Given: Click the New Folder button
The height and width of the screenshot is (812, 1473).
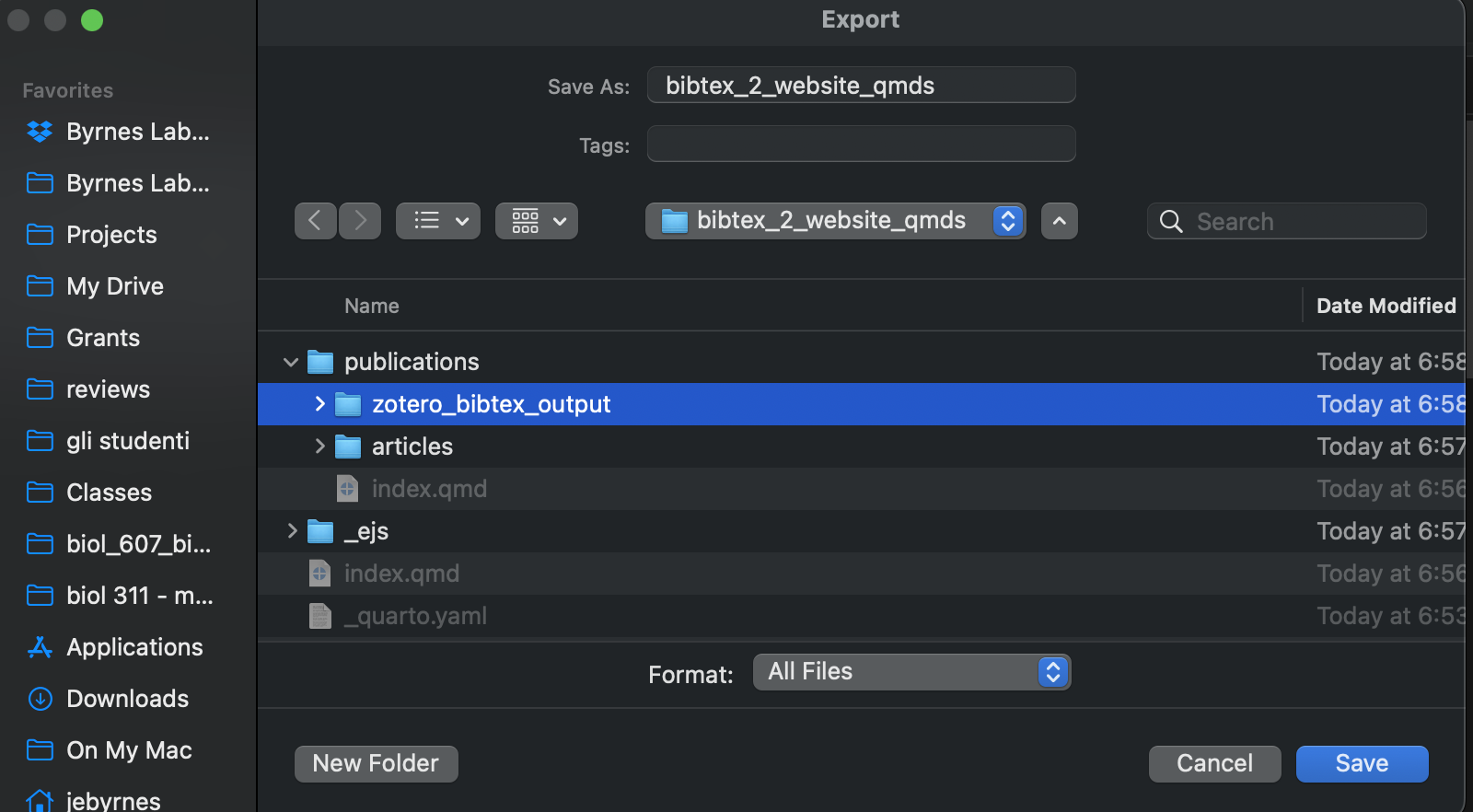Looking at the screenshot, I should (x=376, y=763).
